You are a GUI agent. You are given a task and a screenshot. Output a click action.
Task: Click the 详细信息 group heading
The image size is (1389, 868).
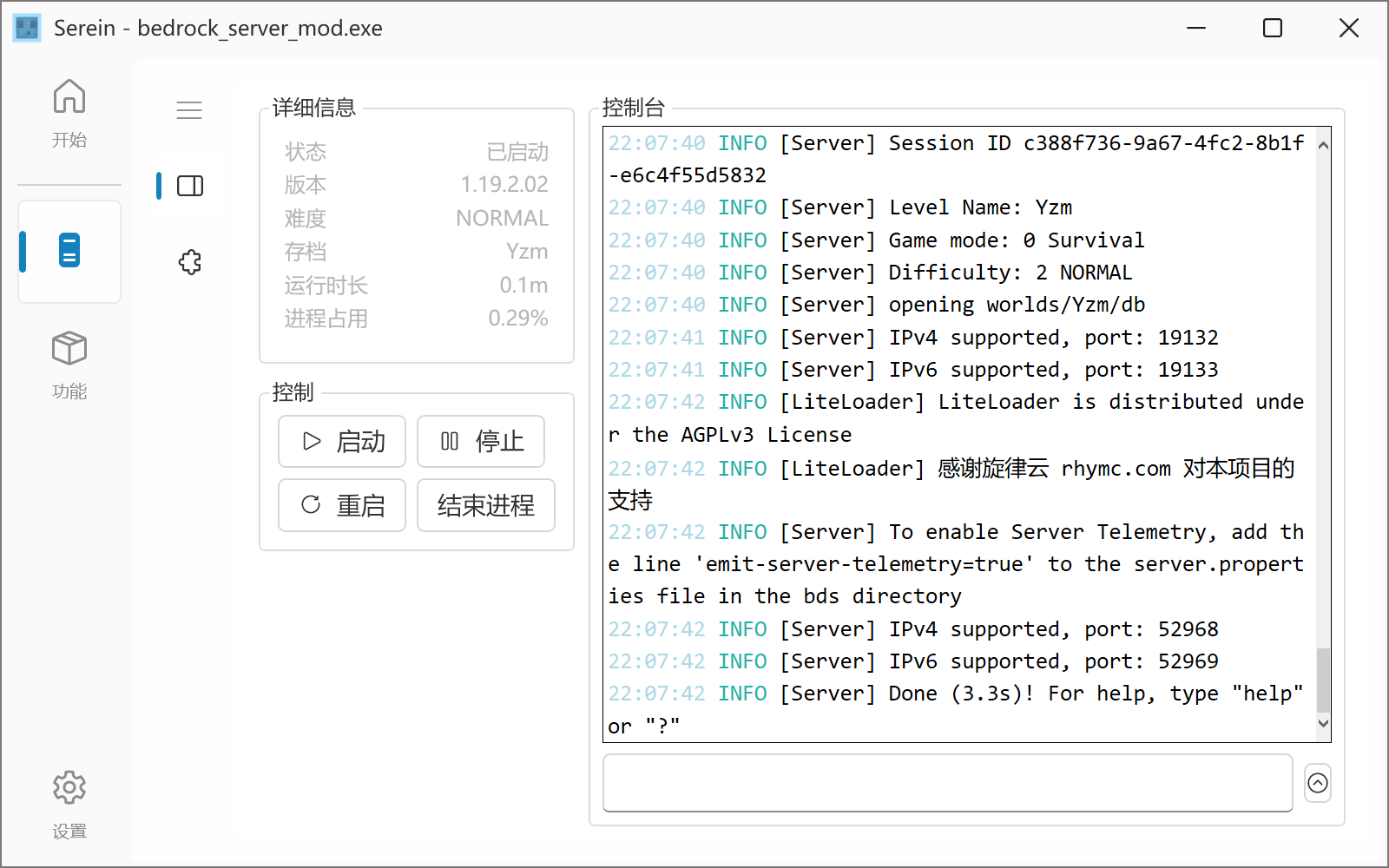click(314, 108)
